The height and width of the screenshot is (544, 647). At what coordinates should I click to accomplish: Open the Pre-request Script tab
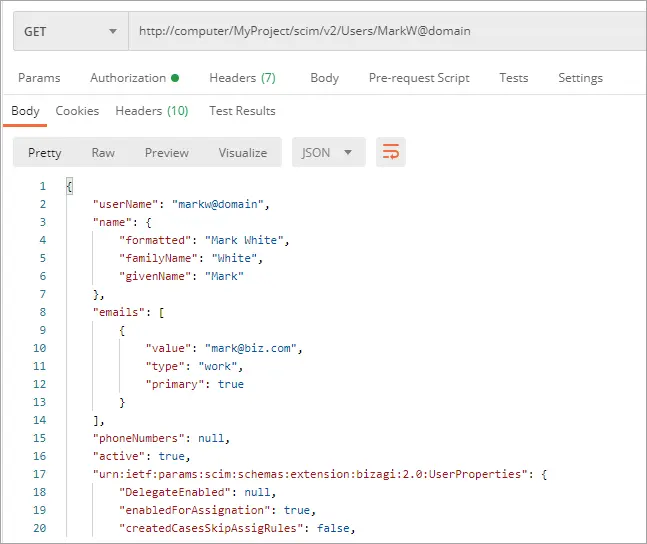click(419, 78)
